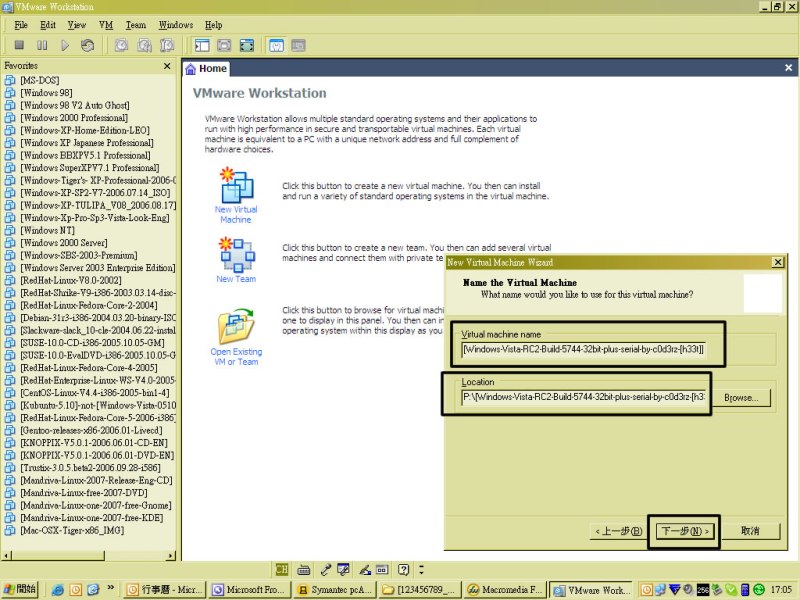Select [Windows Server 2003 Enterprise Edition] favorite

(97, 267)
